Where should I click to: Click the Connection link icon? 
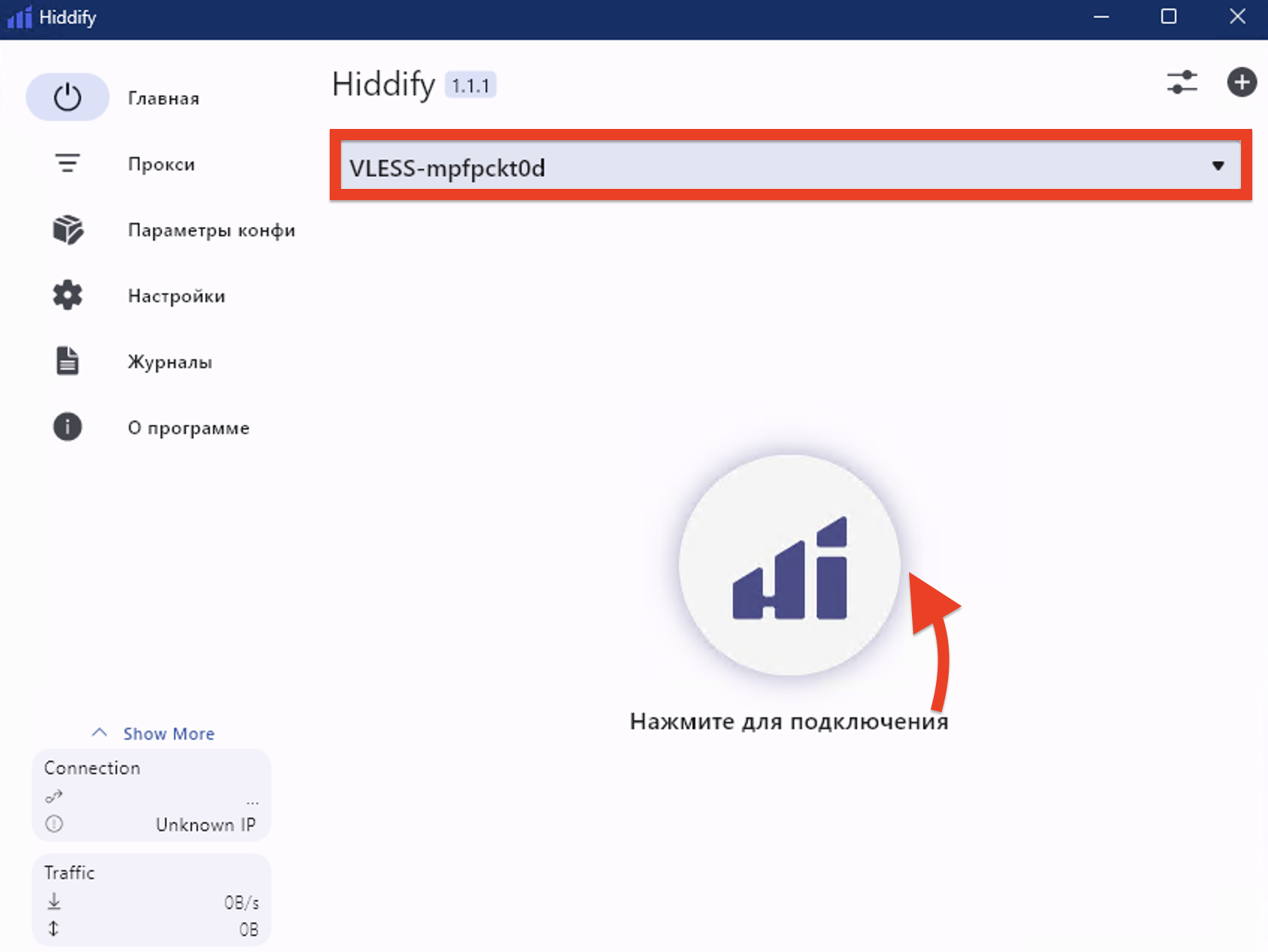click(x=53, y=796)
